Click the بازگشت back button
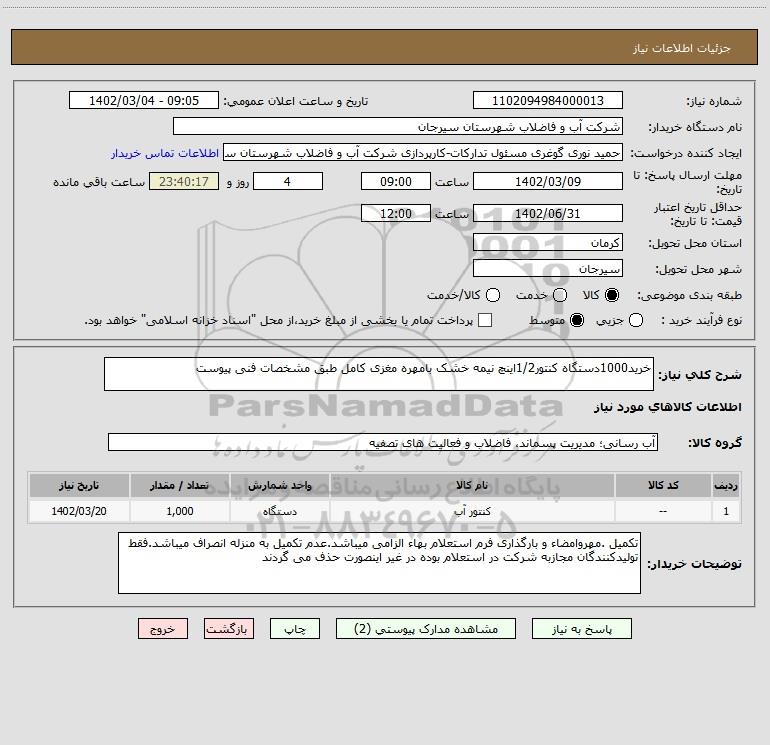Image resolution: width=770 pixels, height=745 pixels. pyautogui.click(x=229, y=629)
